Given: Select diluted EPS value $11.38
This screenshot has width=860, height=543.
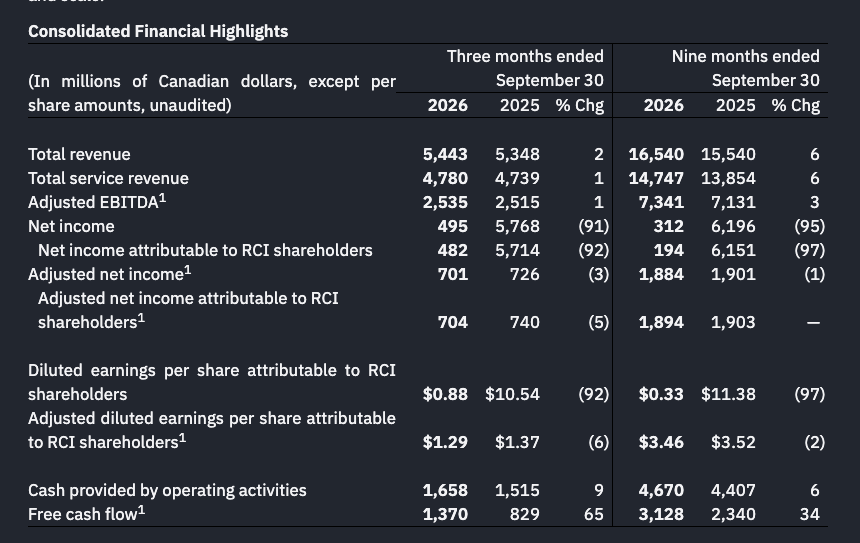Looking at the screenshot, I should pos(728,394).
